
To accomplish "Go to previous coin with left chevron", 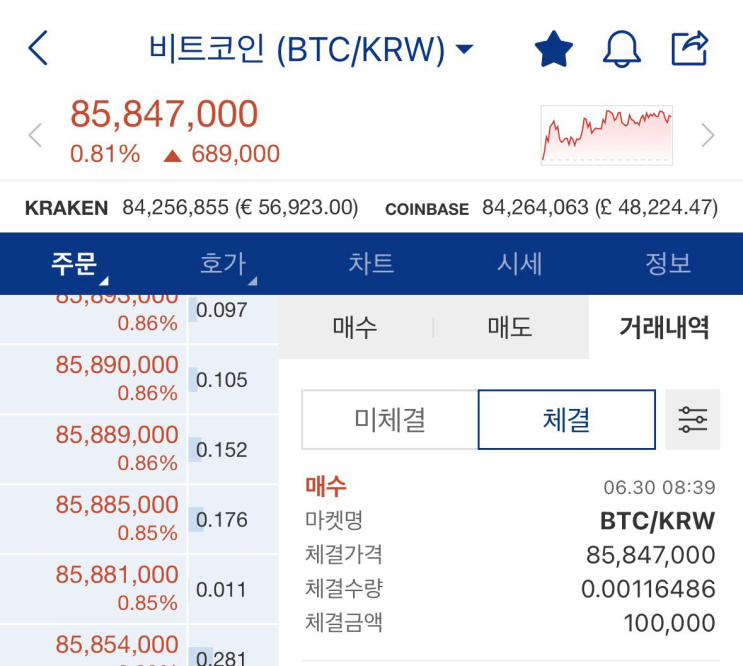I will tap(35, 135).
